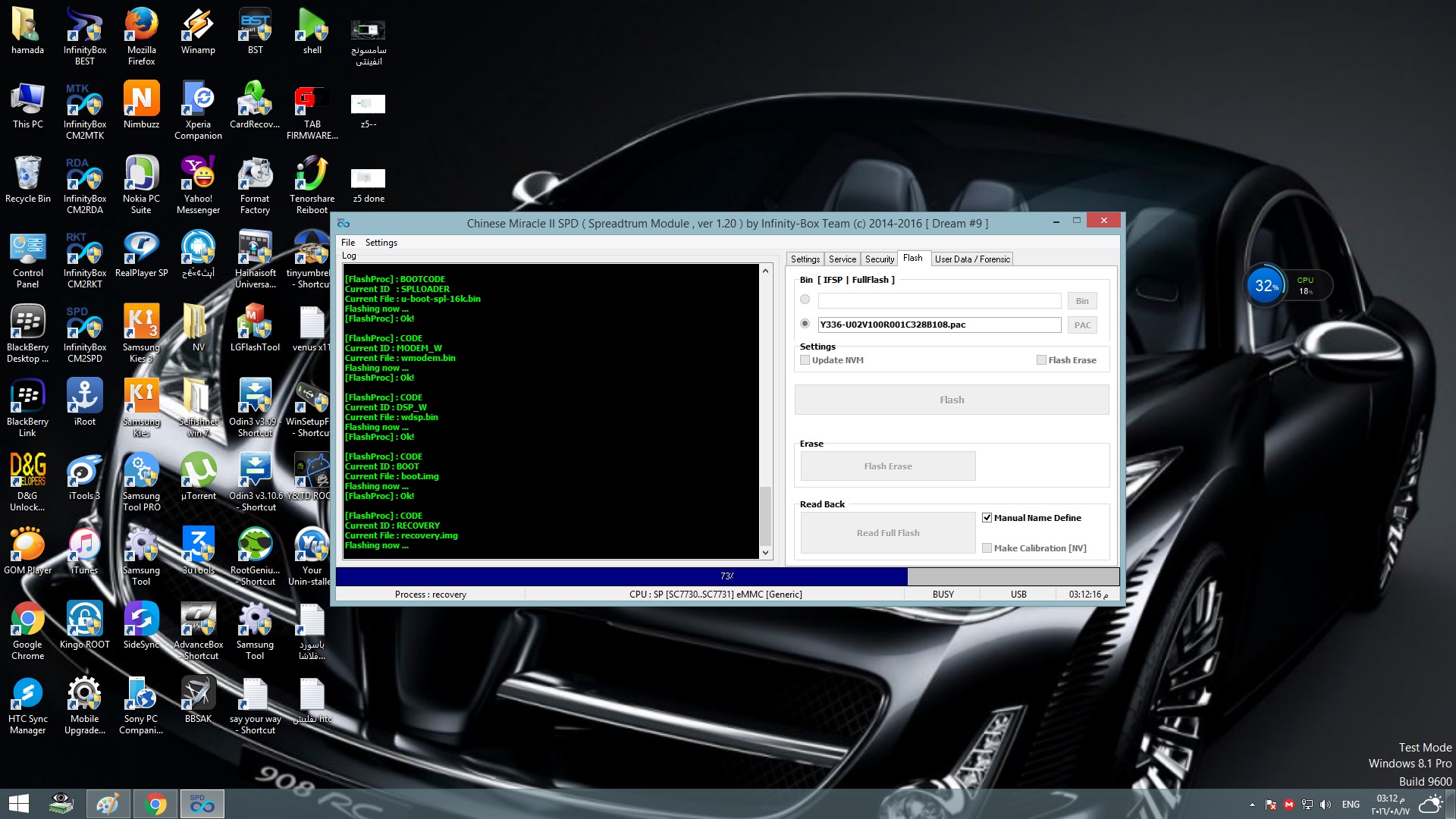Open the Control Panel desktop icon

pyautogui.click(x=27, y=259)
